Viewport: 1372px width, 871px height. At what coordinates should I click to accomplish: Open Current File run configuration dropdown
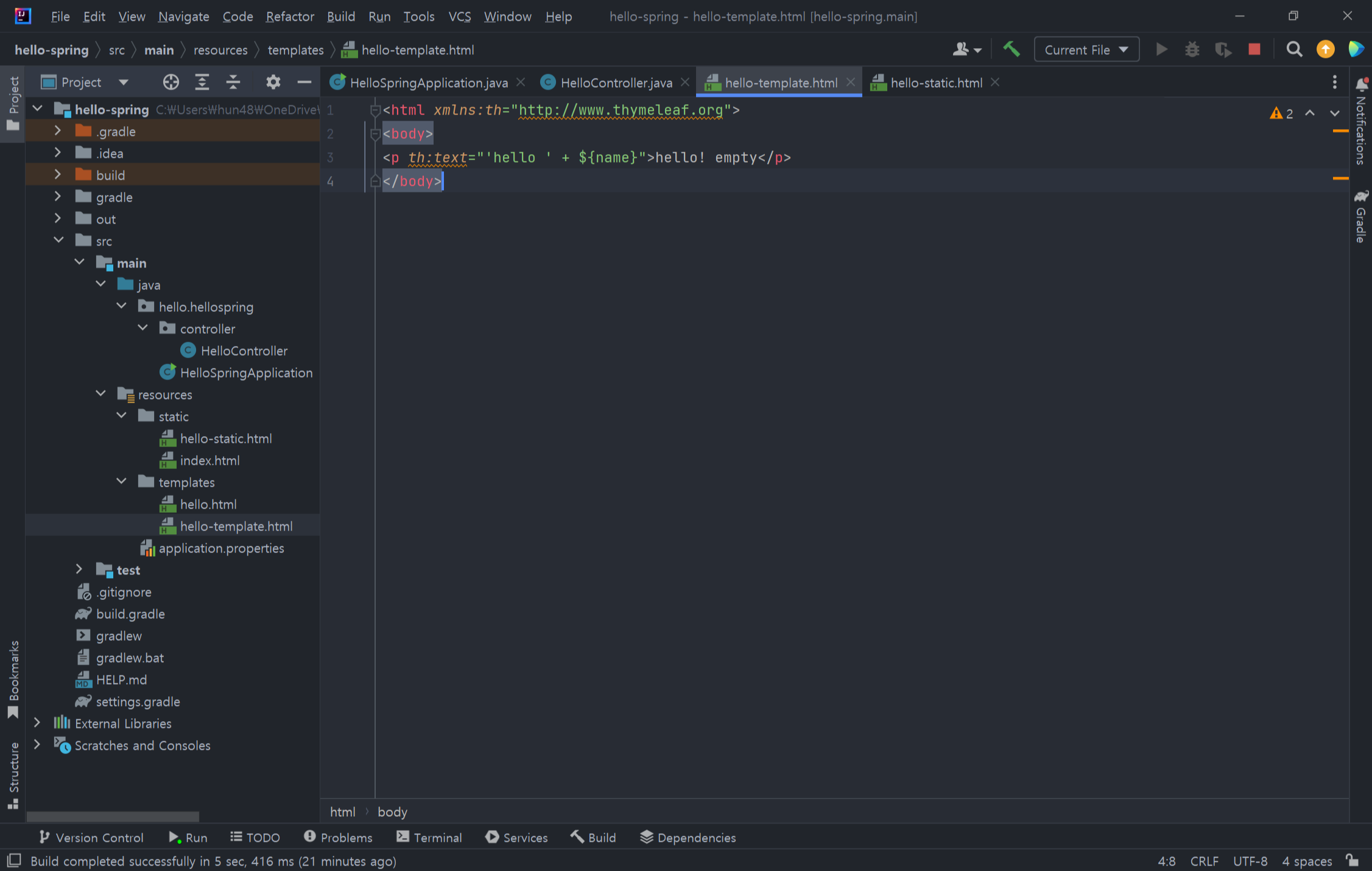point(1086,50)
